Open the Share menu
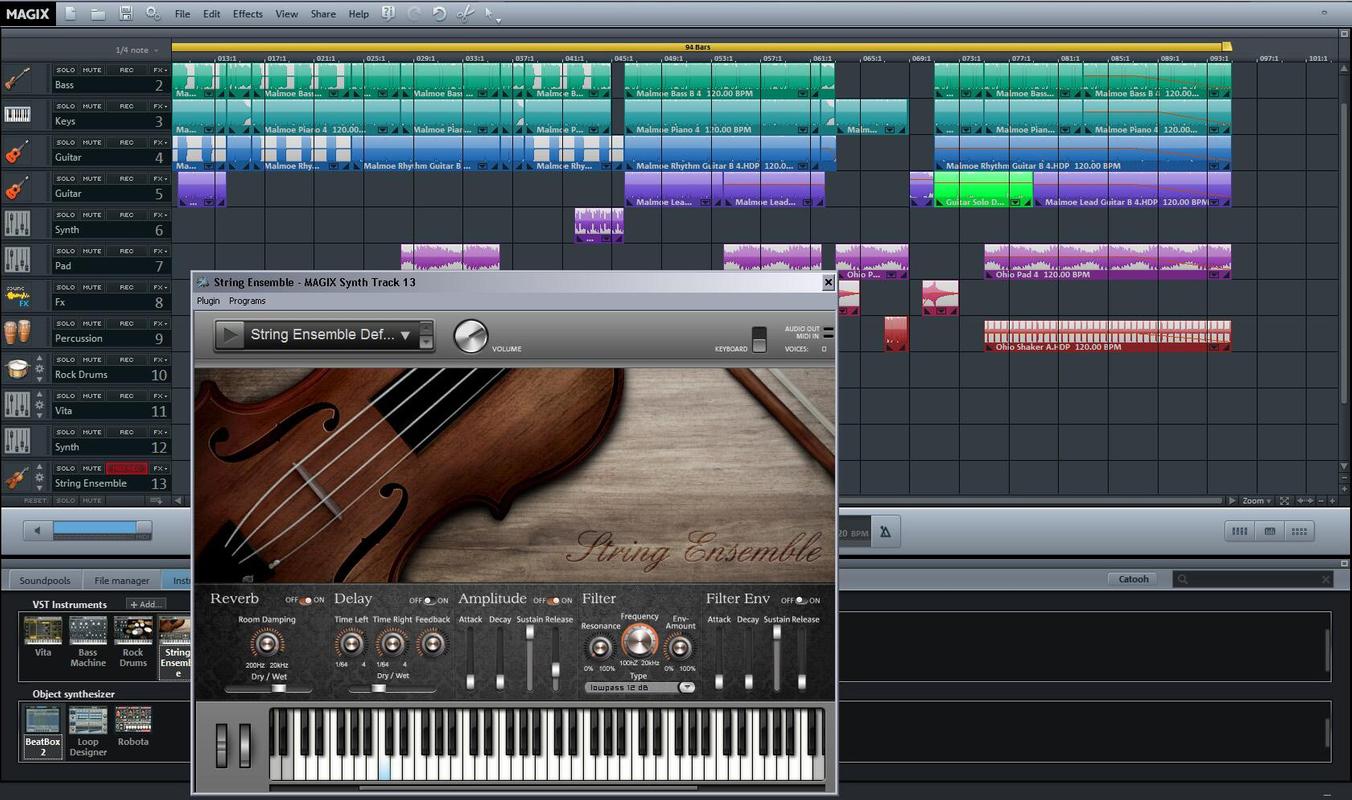This screenshot has height=800, width=1352. 323,14
